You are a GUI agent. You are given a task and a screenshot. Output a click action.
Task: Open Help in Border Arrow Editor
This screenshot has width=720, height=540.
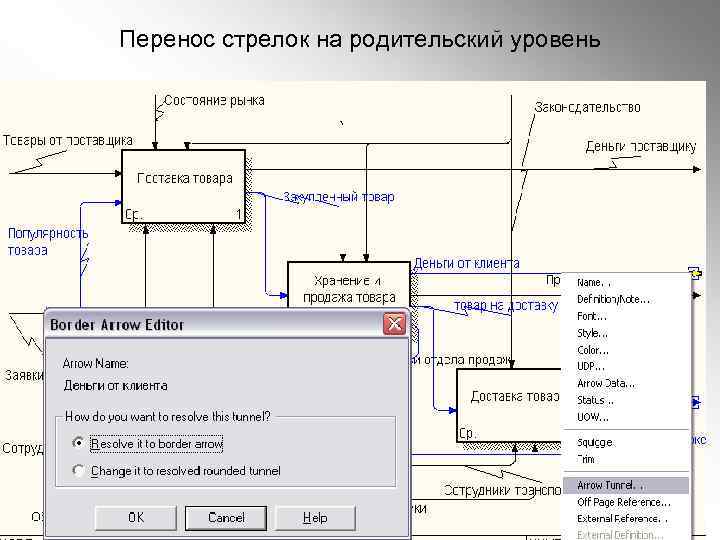coord(315,518)
